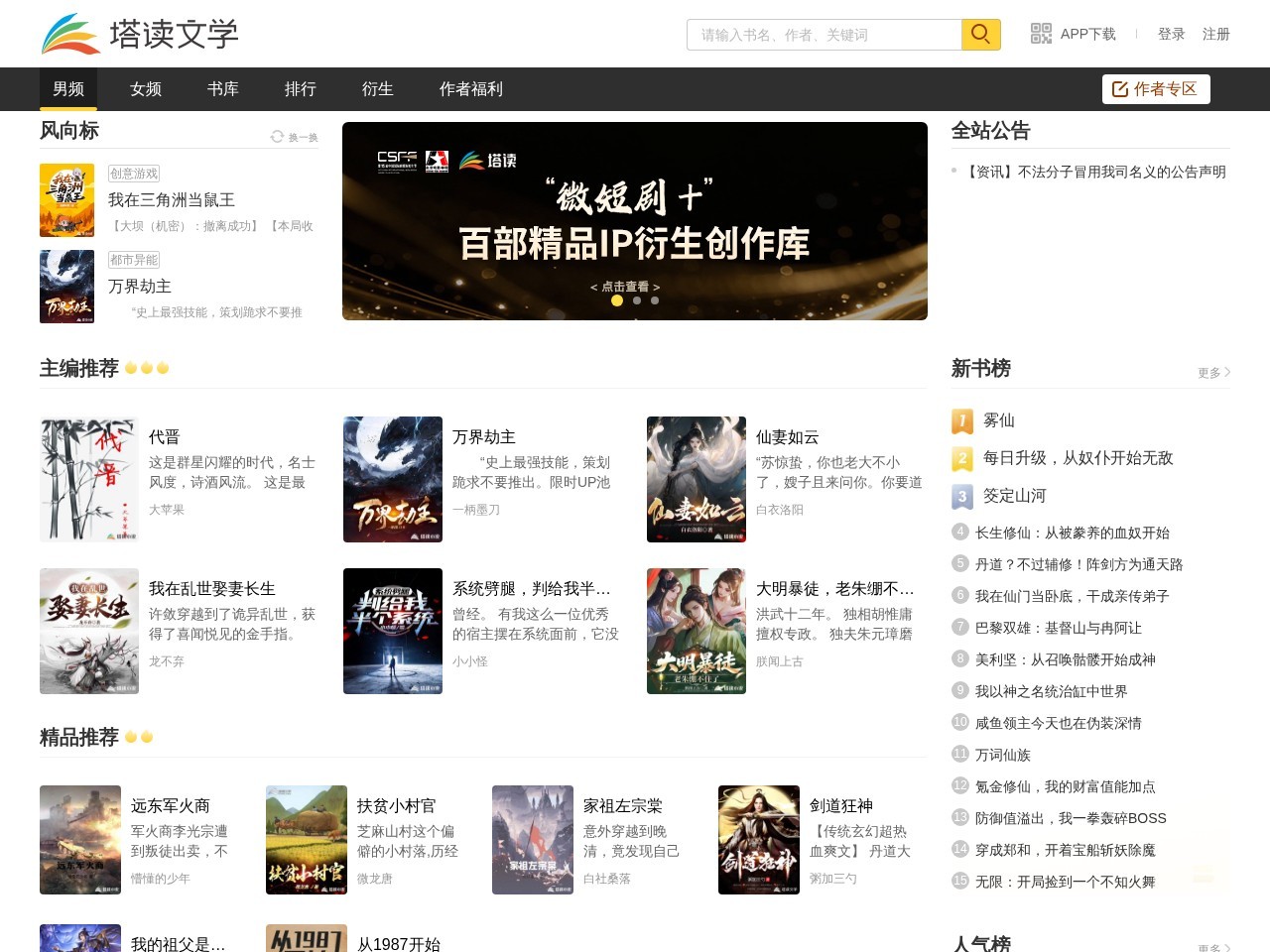Click the 我的祖父是 book title
Image resolution: width=1270 pixels, height=952 pixels.
tap(179, 944)
